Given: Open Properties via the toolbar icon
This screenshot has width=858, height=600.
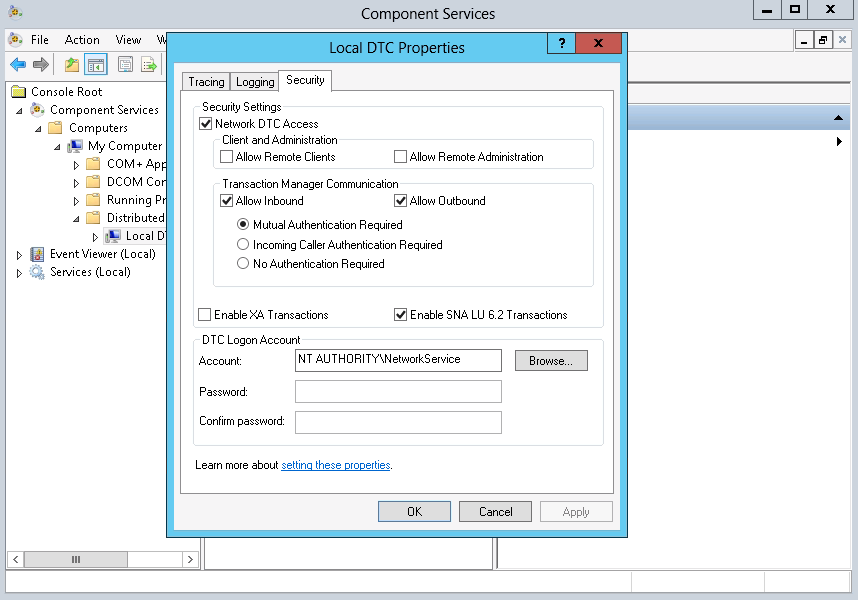Looking at the screenshot, I should [125, 63].
